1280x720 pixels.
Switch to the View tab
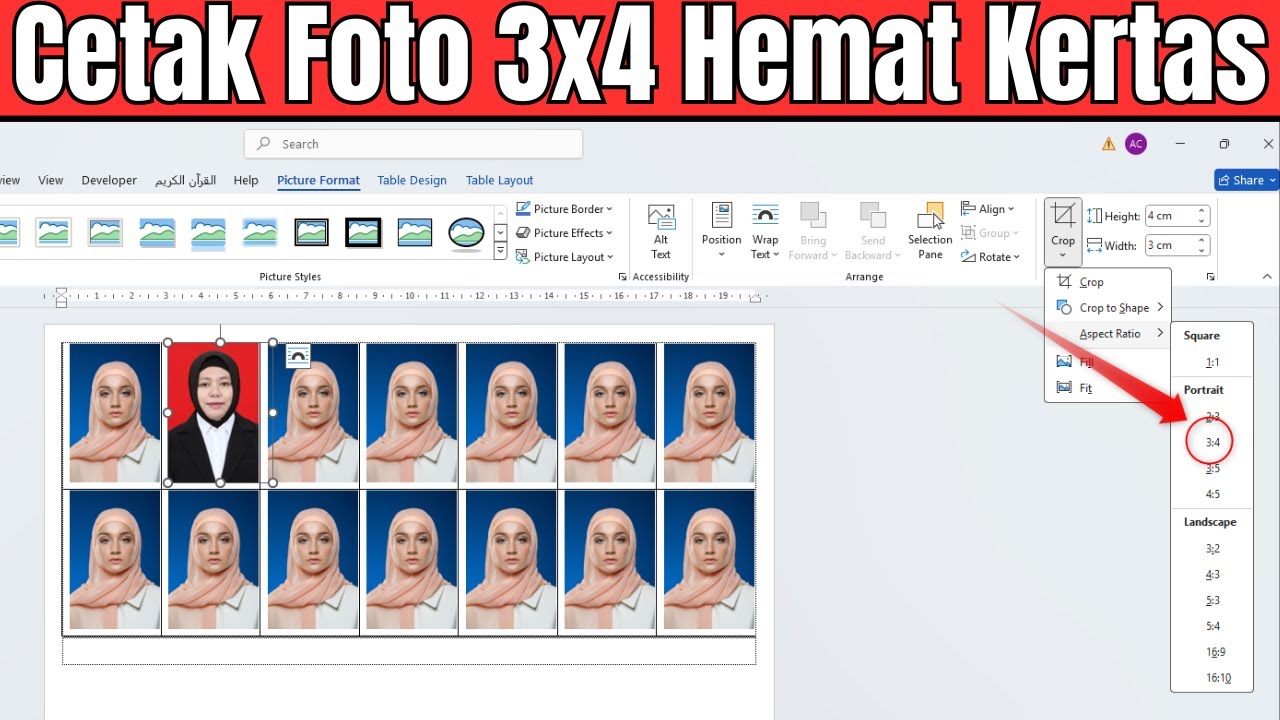(51, 180)
